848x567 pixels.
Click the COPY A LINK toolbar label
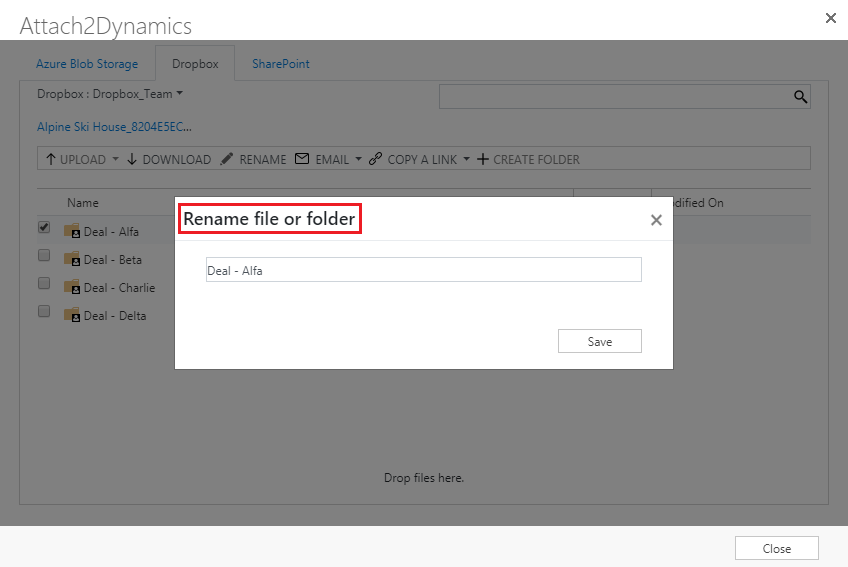(422, 160)
